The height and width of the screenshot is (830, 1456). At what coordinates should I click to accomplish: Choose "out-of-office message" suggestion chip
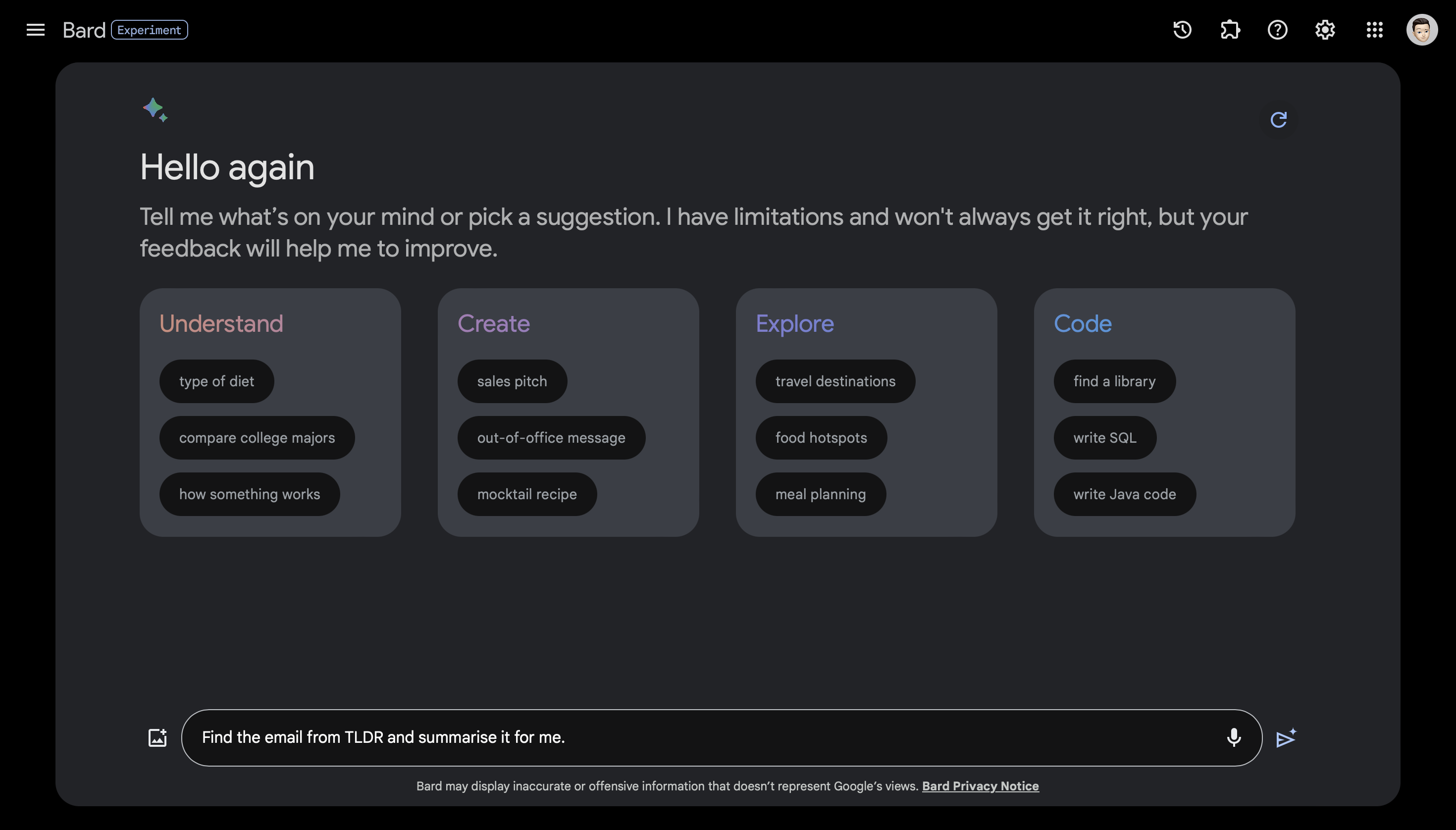point(551,438)
